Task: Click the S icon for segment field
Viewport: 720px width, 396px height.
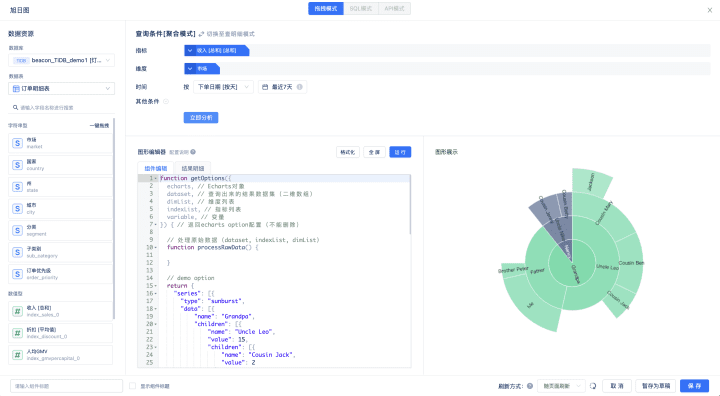Action: click(17, 230)
